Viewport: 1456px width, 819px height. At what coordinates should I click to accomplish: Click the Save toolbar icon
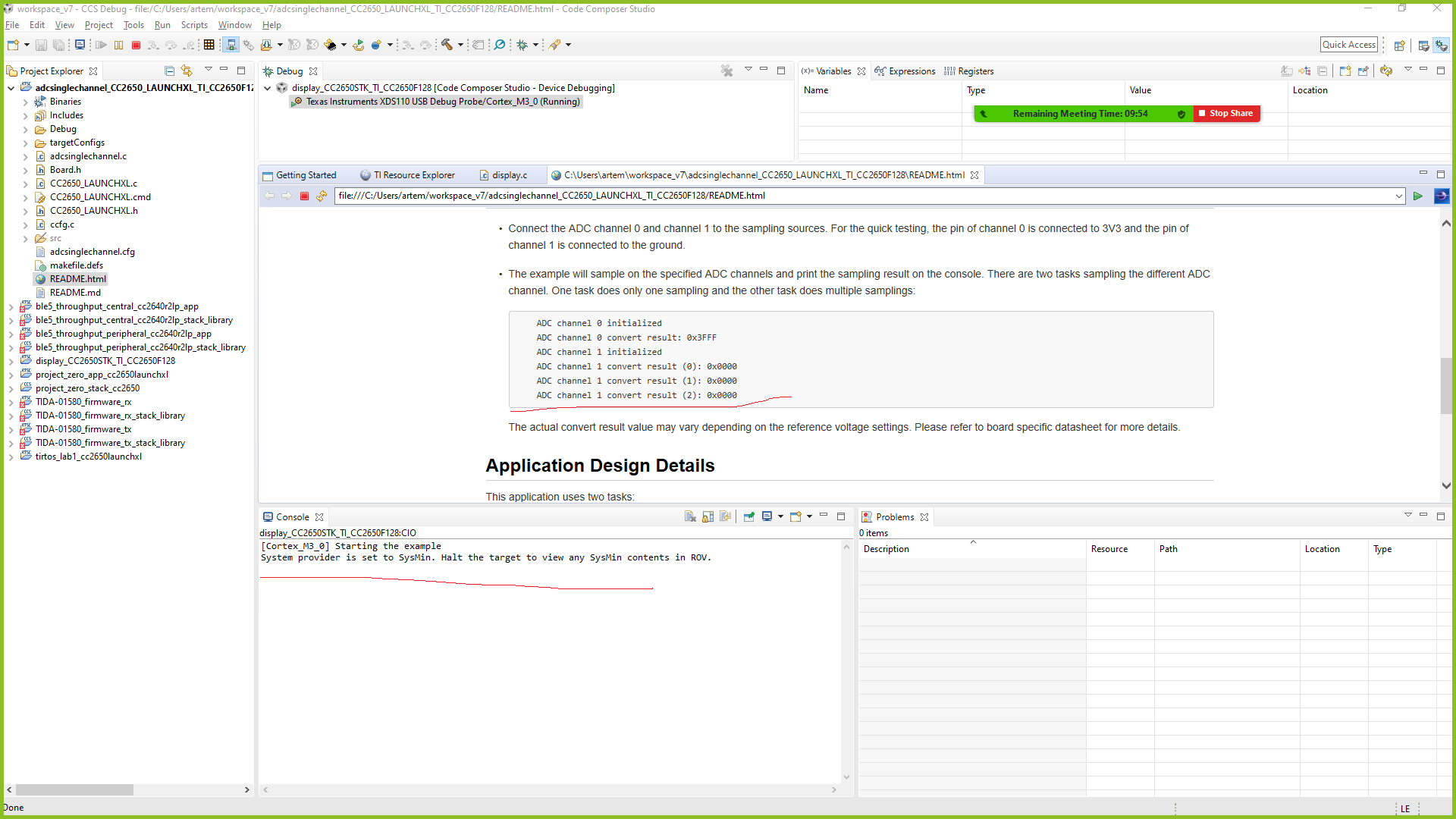tap(42, 45)
